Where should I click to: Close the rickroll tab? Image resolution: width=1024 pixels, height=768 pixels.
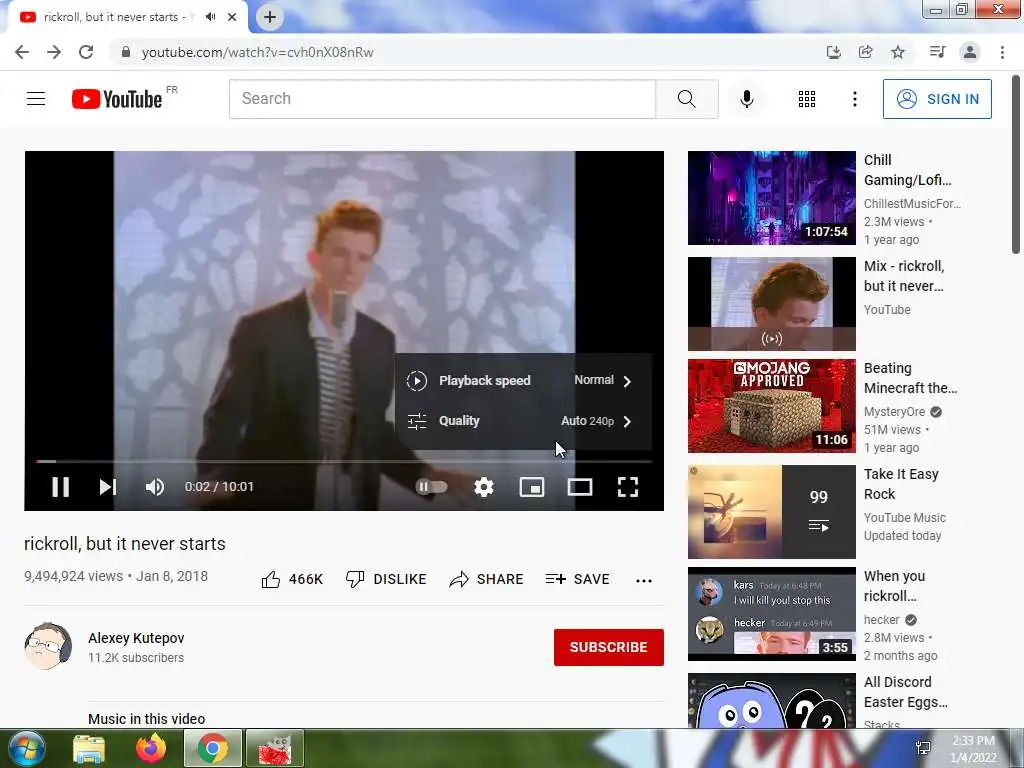tap(232, 17)
